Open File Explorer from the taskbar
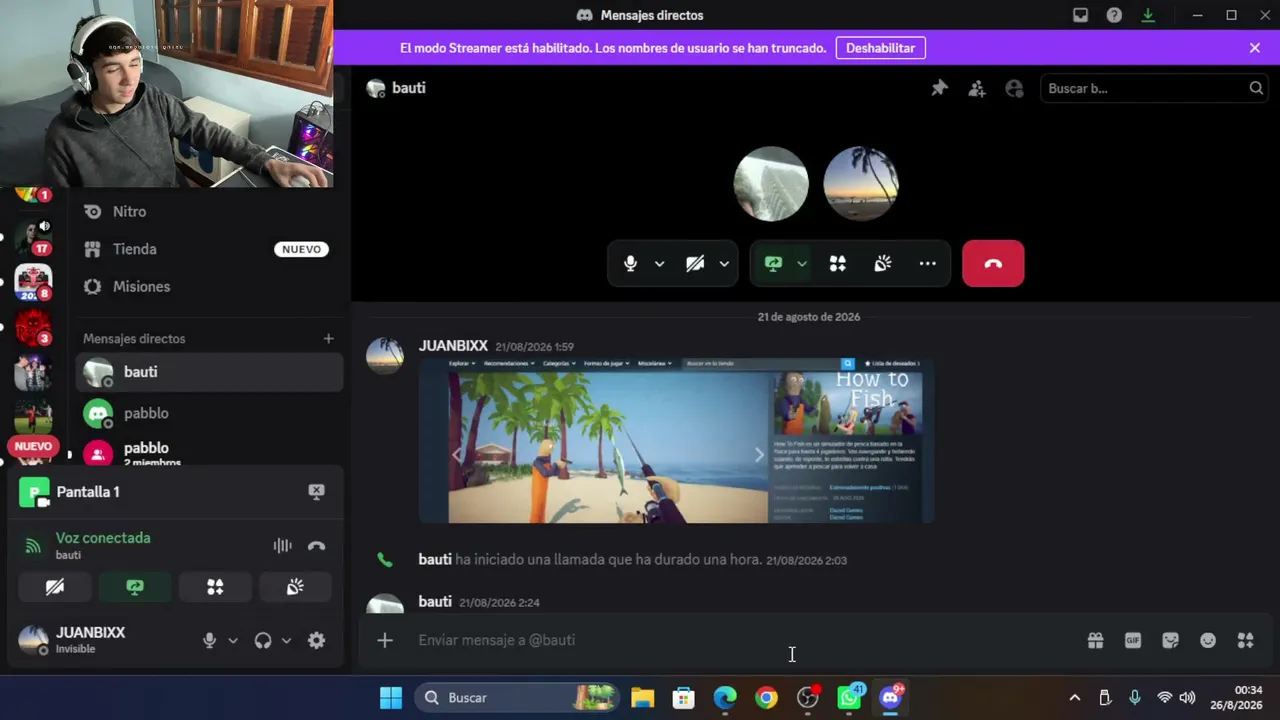Screen dimensions: 1280x720 click(642, 698)
